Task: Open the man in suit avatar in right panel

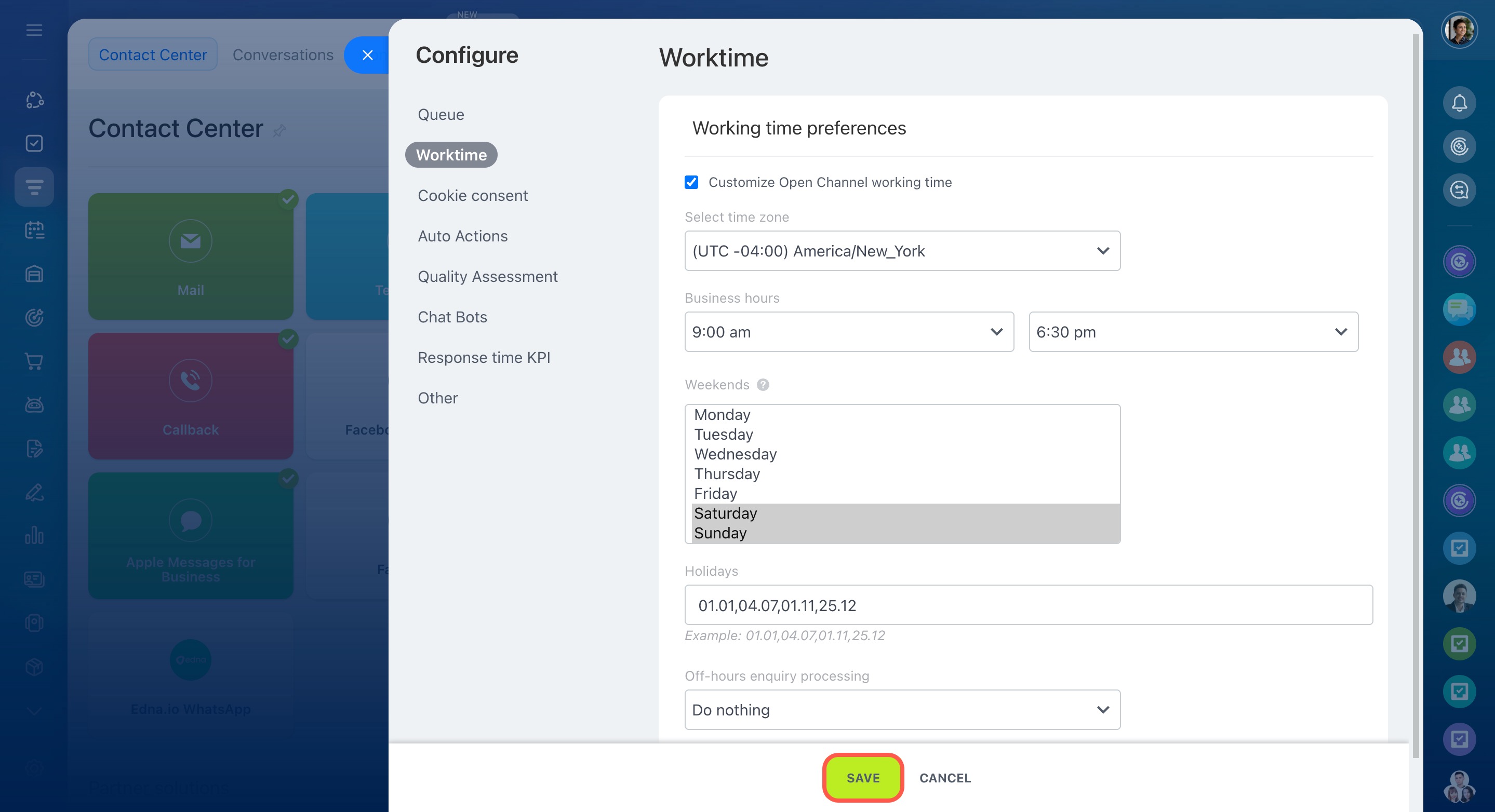Action: pyautogui.click(x=1459, y=596)
